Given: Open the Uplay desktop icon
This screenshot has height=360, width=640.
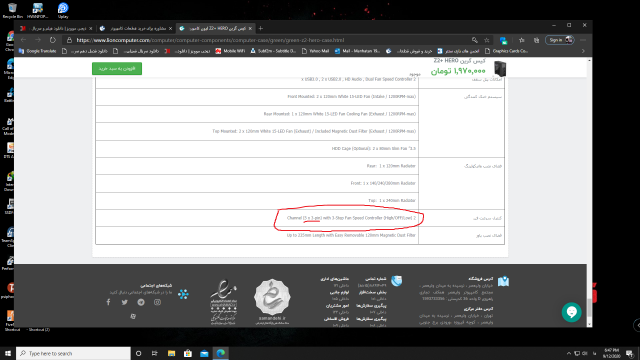Looking at the screenshot, I should (63, 11).
